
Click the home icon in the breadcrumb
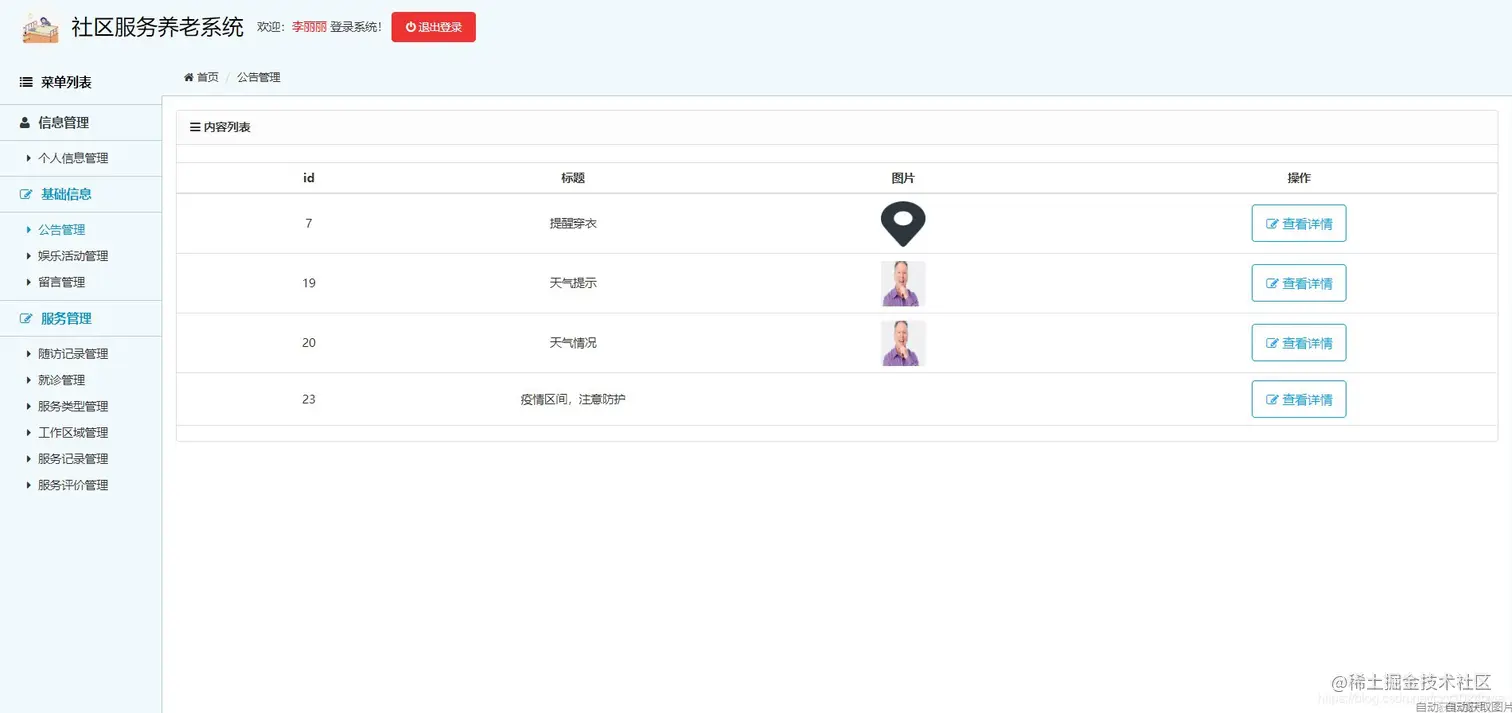coord(189,77)
